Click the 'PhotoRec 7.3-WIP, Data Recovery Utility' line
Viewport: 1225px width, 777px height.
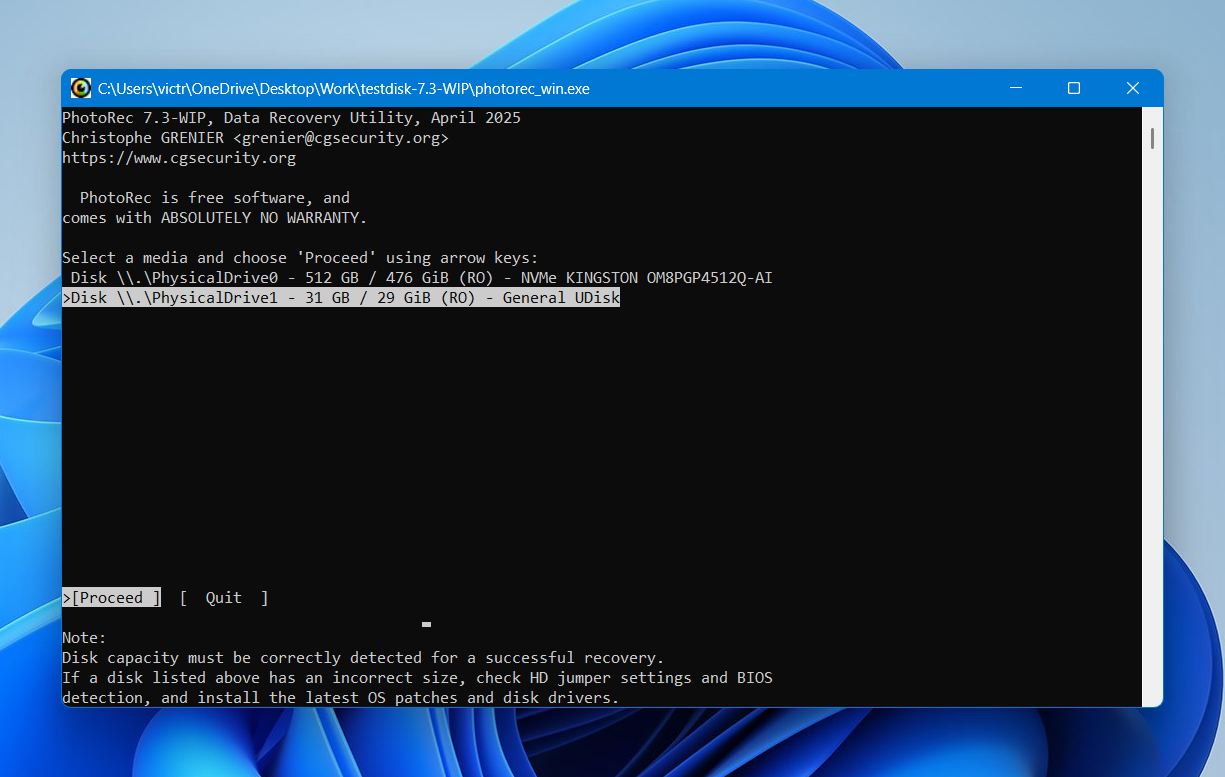coord(291,118)
